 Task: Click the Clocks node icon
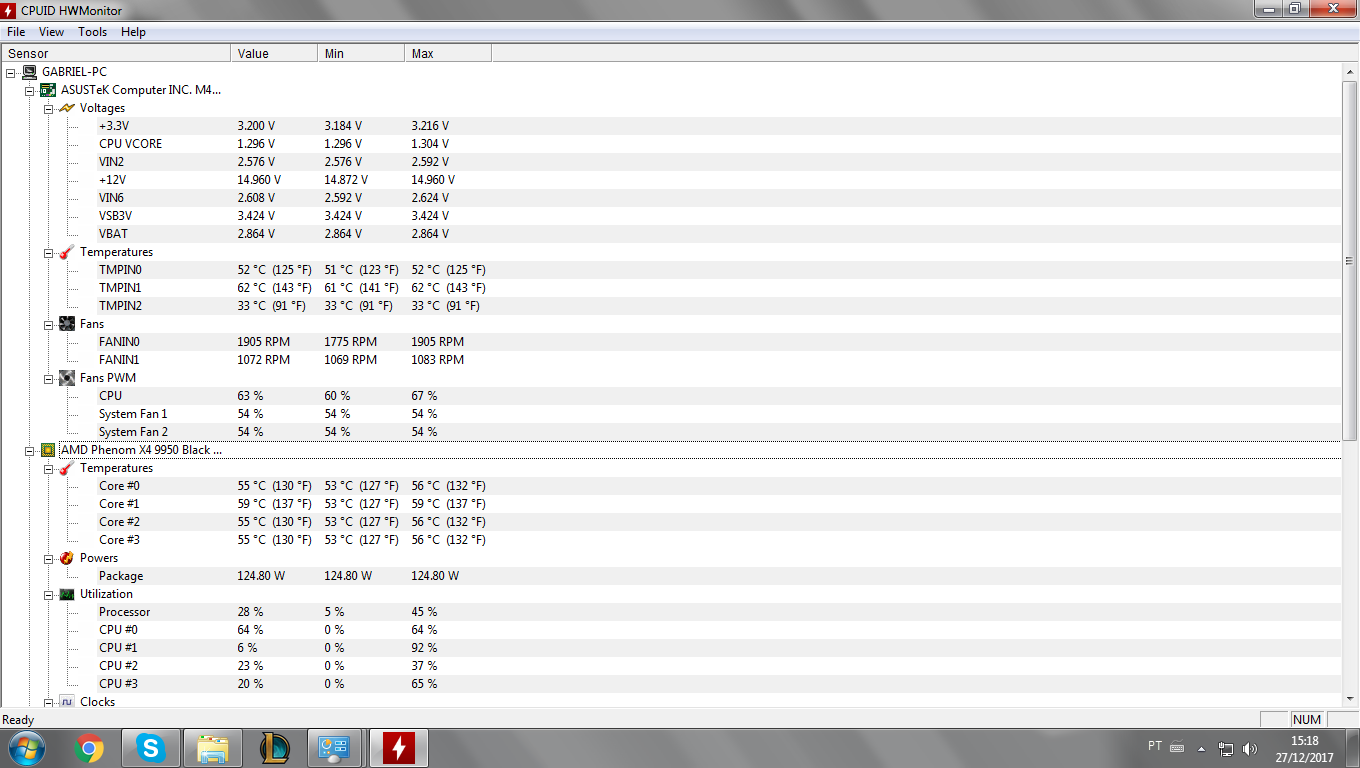67,702
